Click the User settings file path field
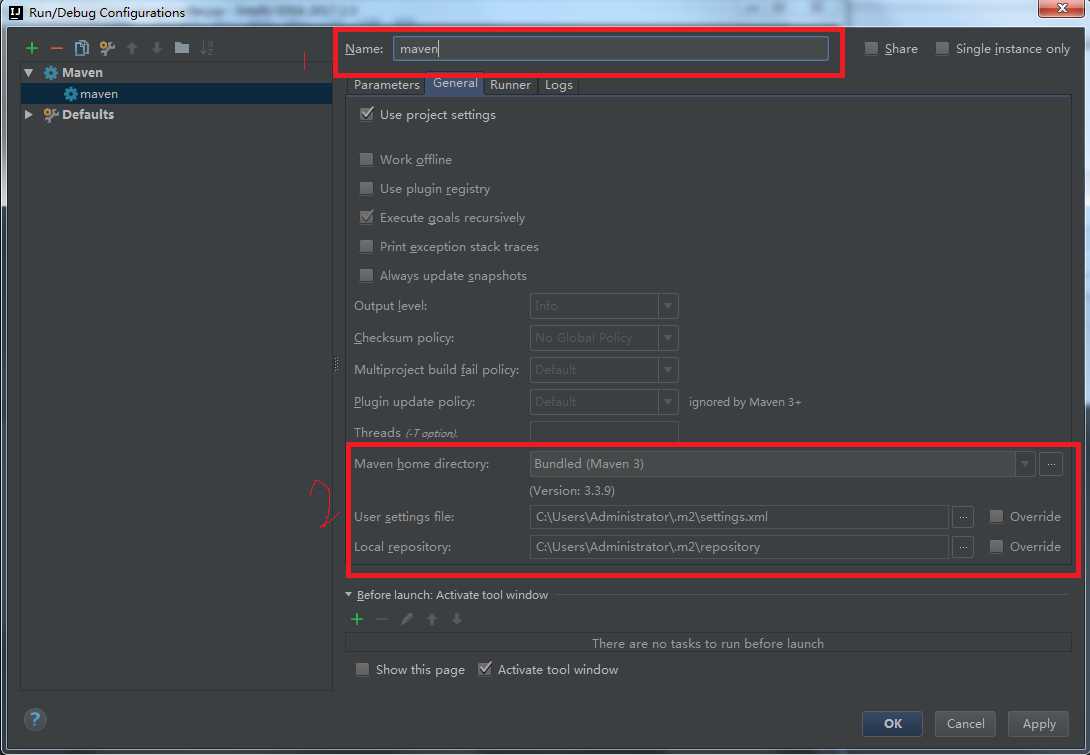Image resolution: width=1090 pixels, height=755 pixels. [x=739, y=517]
